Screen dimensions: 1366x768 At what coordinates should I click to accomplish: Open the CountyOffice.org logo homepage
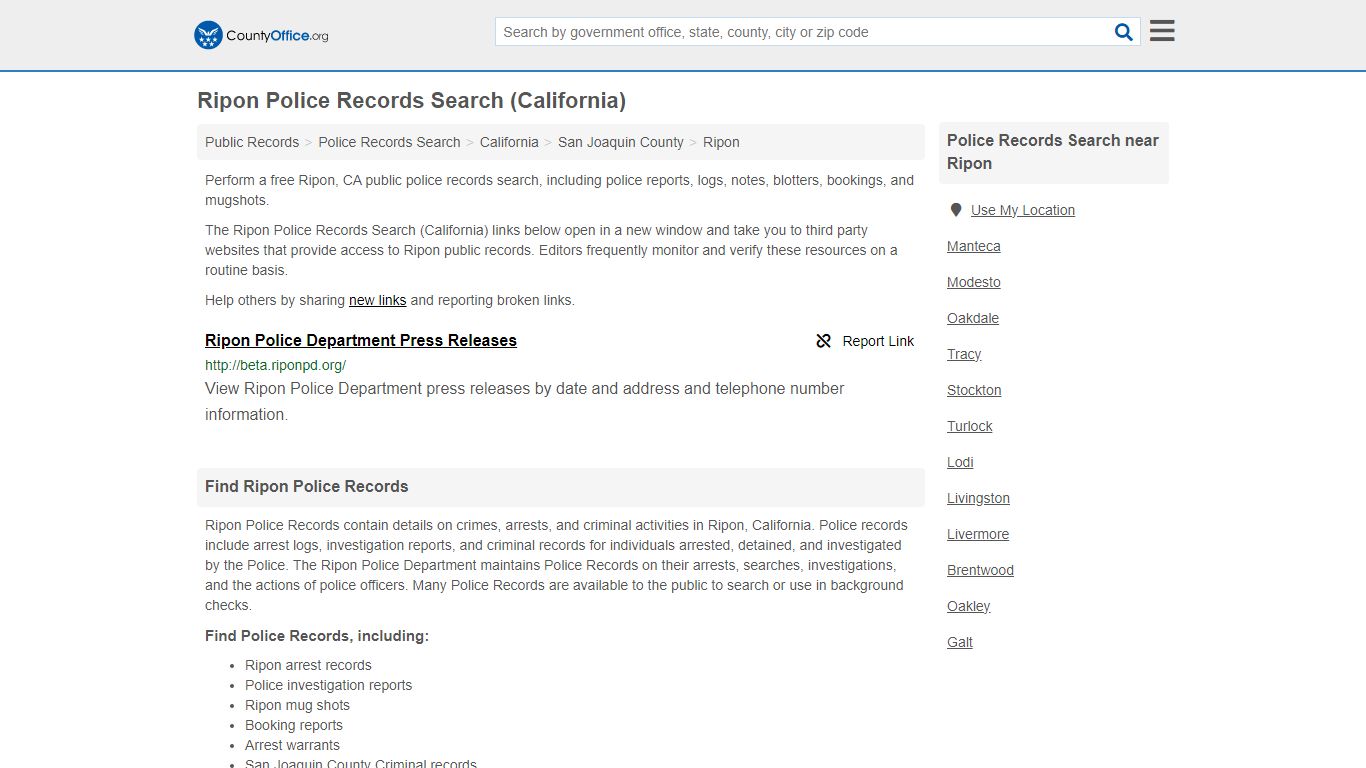pos(261,35)
